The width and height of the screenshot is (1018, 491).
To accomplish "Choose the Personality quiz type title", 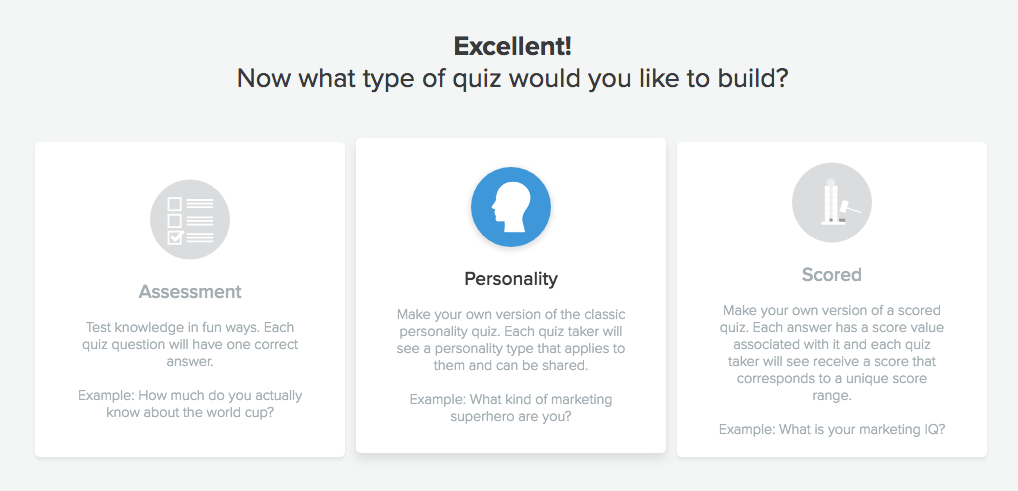I will coord(511,279).
